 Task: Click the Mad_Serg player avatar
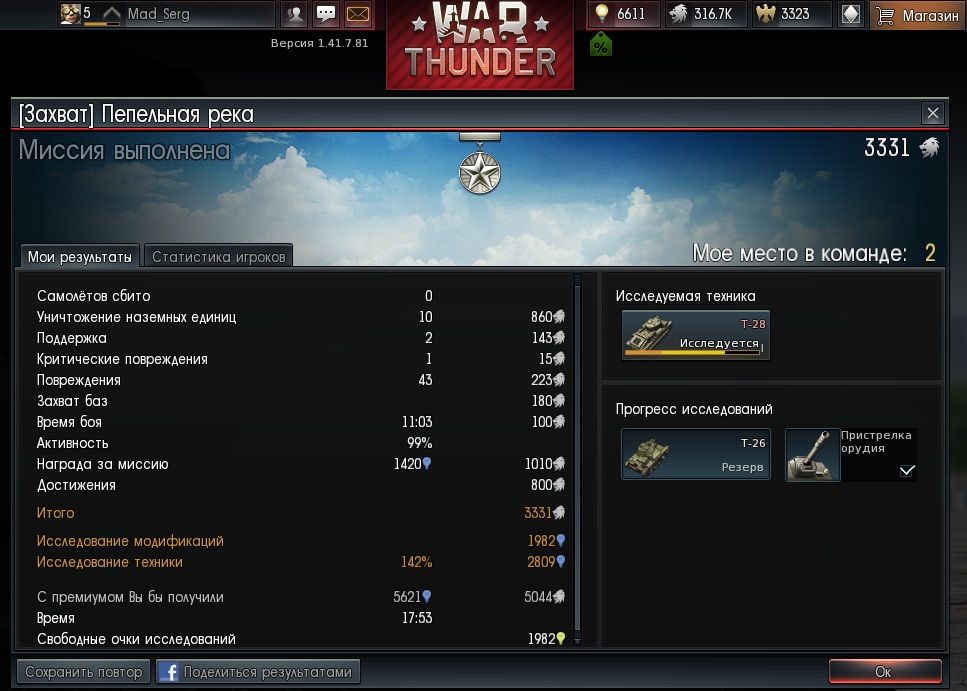pyautogui.click(x=70, y=14)
